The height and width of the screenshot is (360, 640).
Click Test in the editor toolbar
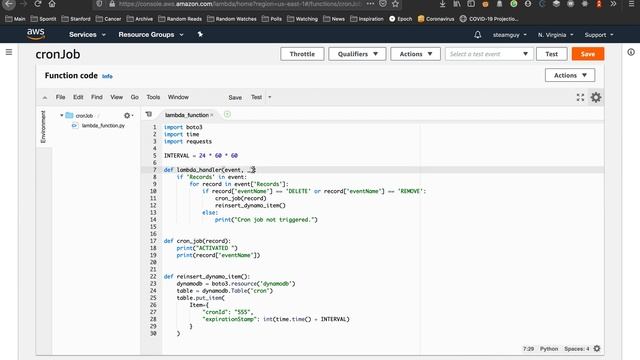[256, 97]
